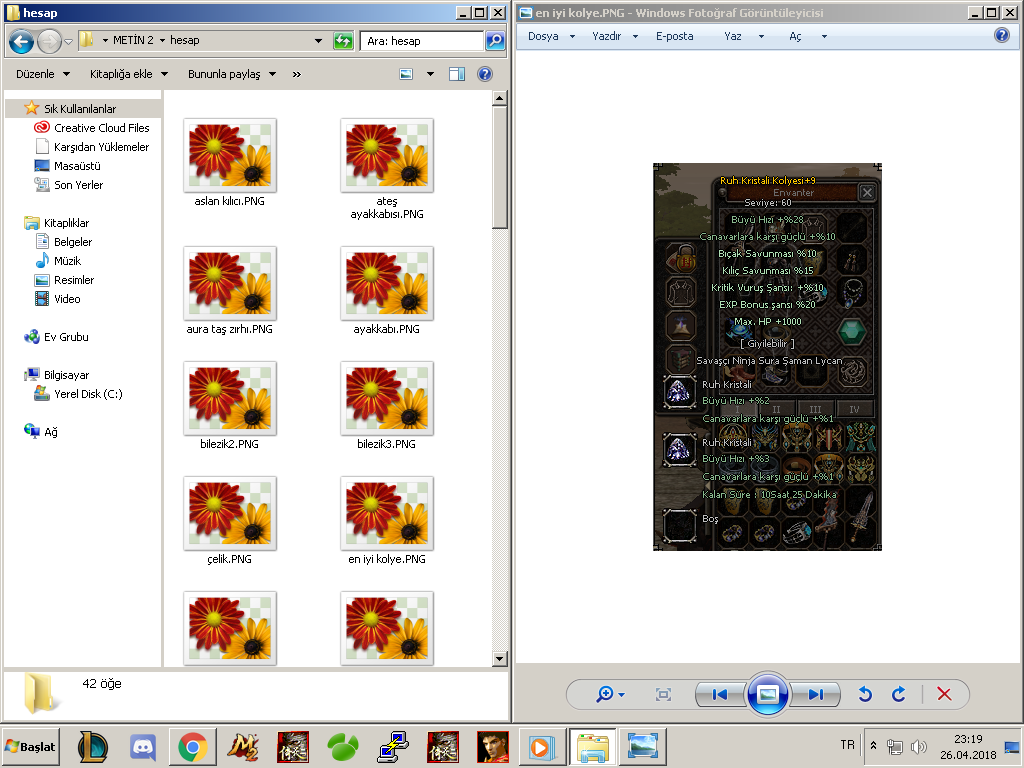
Task: Click the file list scroll up arrow
Action: click(500, 99)
